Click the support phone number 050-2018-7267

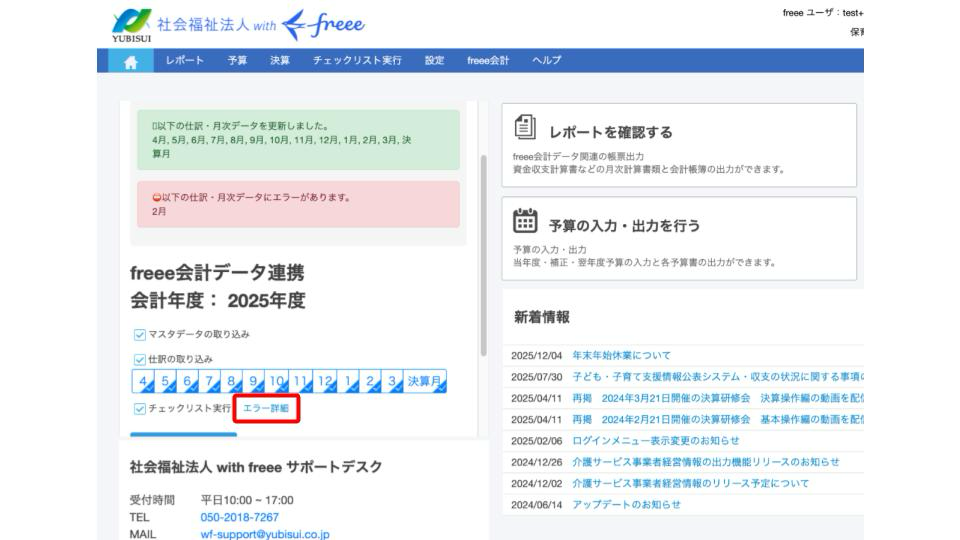[x=239, y=517]
